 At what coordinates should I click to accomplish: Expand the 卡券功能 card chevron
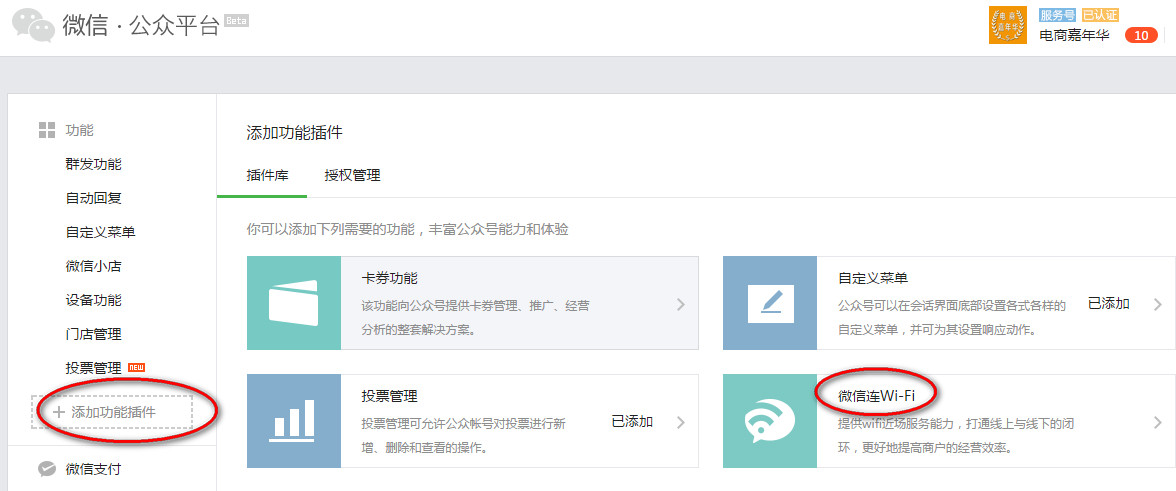[680, 304]
